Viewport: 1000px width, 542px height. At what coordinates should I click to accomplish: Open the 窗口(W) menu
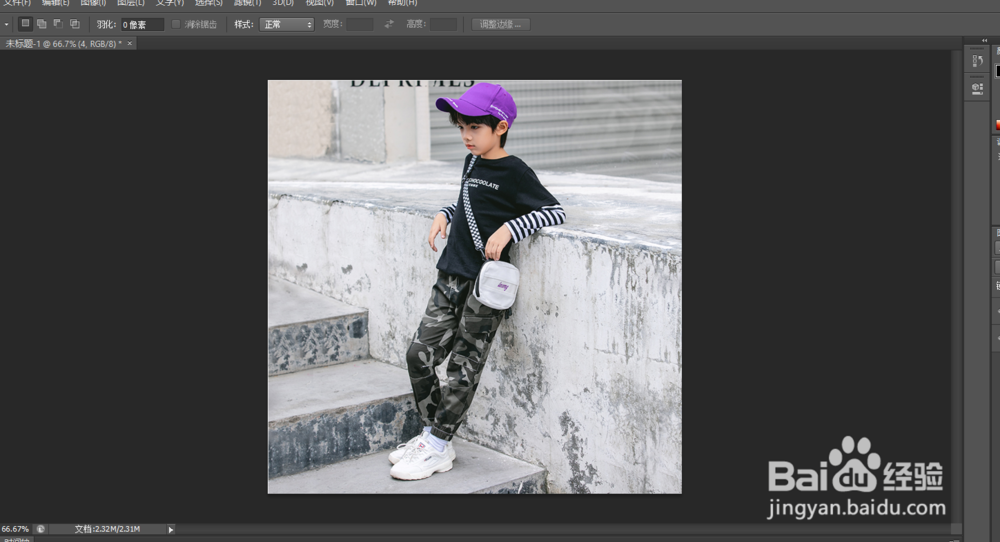coord(361,3)
